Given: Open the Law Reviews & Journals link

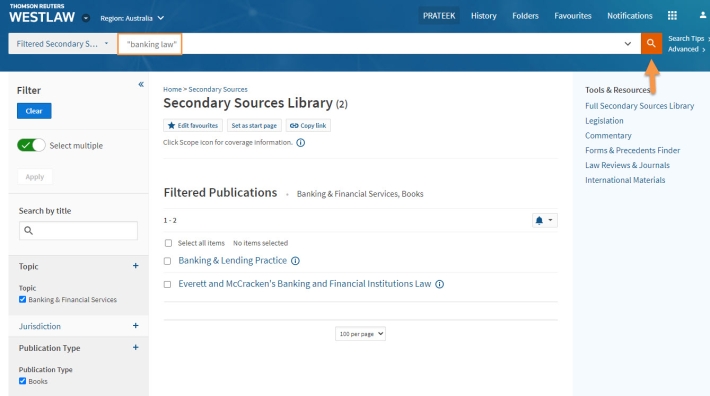Looking at the screenshot, I should [627, 165].
